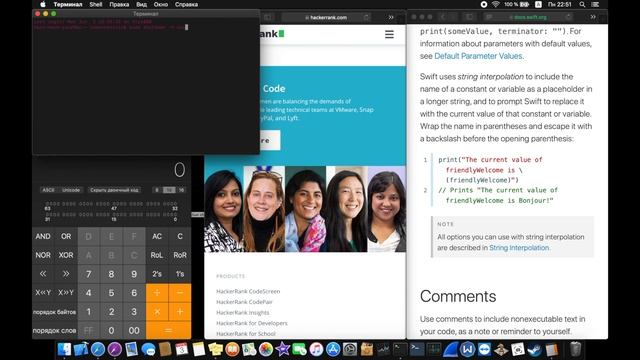Image resolution: width=640 pixels, height=360 pixels.
Task: Reload the hackerrank.com page
Action: [x=367, y=17]
